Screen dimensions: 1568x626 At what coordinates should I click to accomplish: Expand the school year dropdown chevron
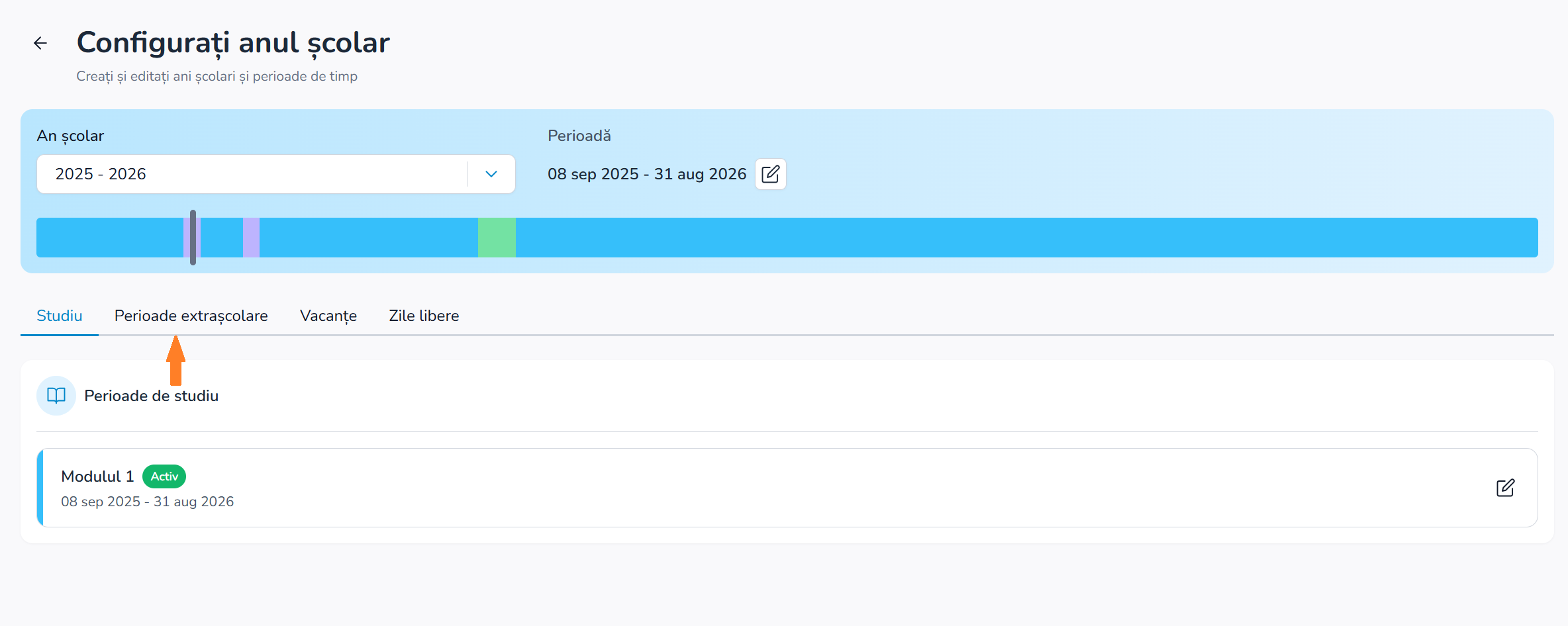491,174
